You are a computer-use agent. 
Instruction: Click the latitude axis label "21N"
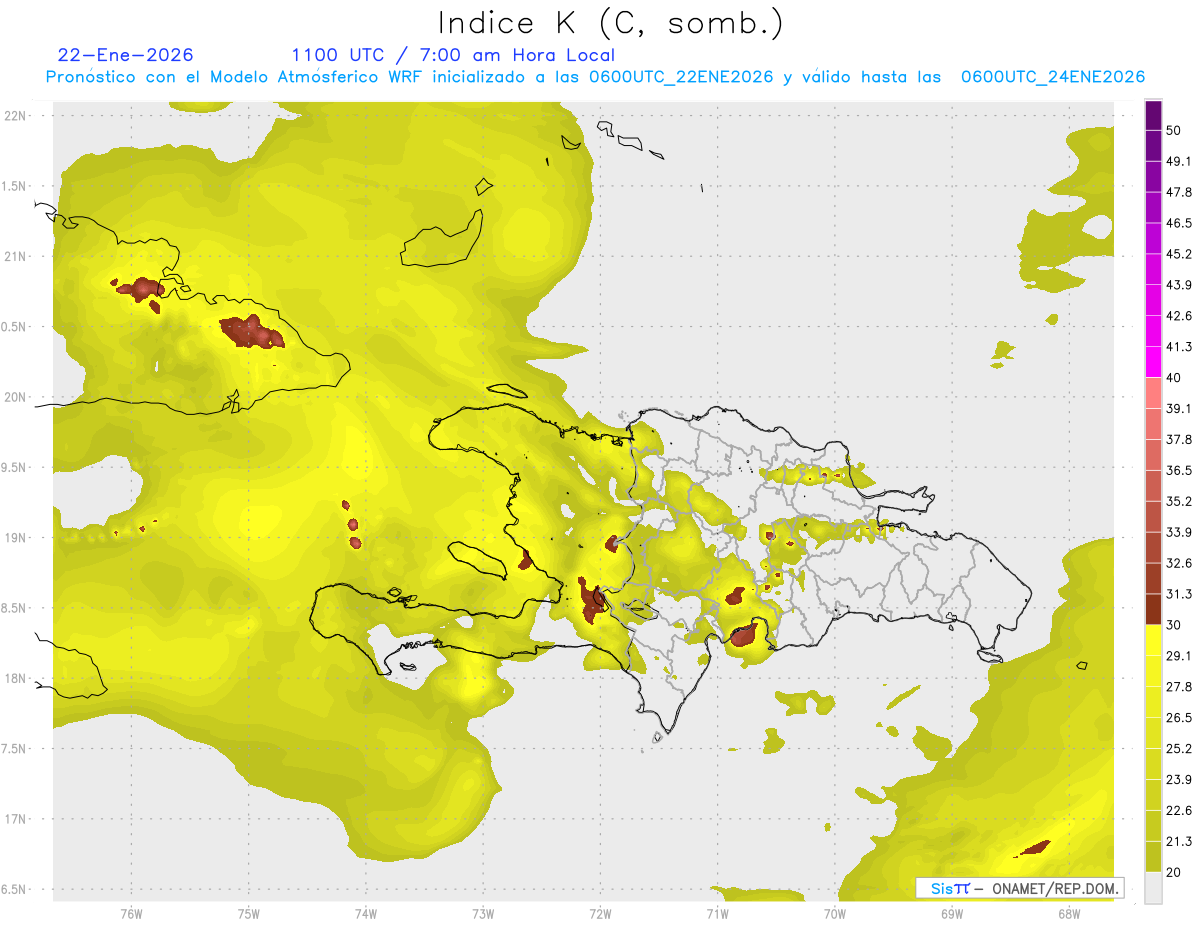[x=16, y=257]
